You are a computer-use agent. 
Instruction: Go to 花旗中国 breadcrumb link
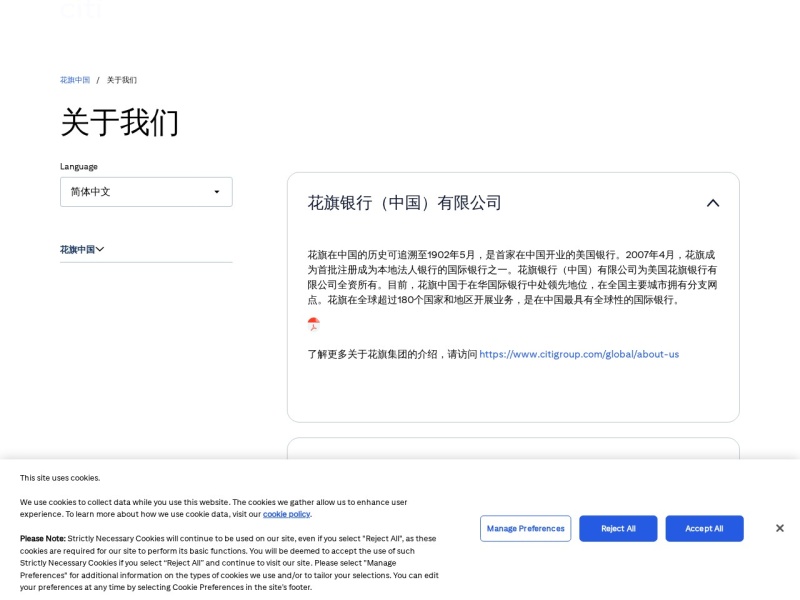(x=74, y=80)
